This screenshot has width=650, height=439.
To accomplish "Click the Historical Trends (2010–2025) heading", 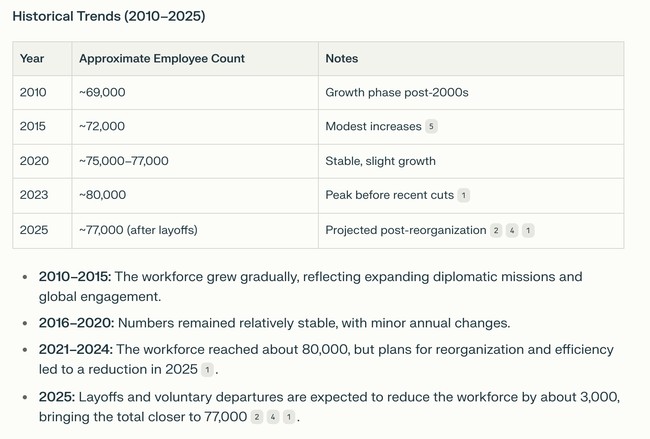I will pos(109,16).
